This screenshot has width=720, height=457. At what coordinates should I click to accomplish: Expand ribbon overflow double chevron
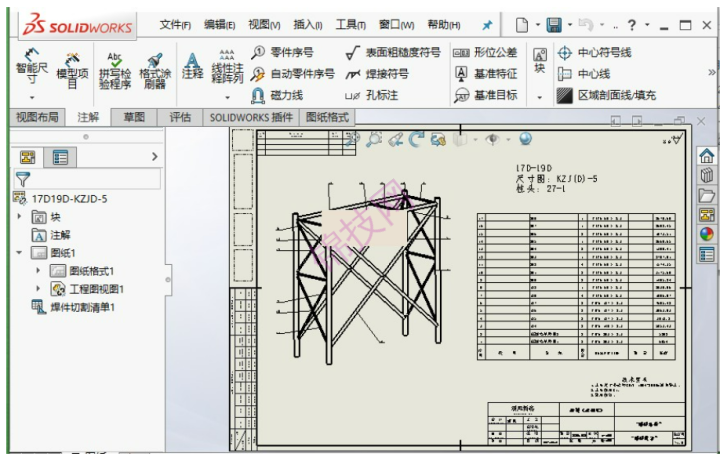(x=711, y=72)
